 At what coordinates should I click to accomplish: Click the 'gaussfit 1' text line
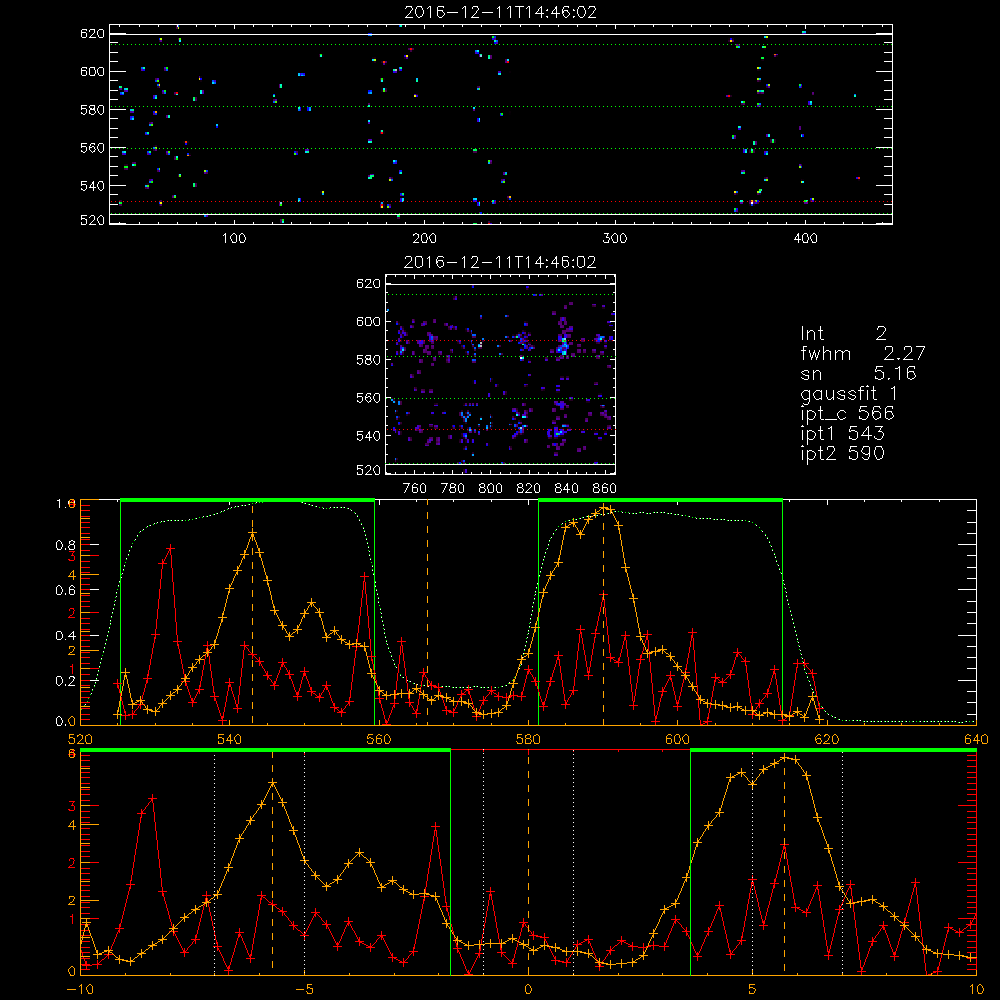848,393
